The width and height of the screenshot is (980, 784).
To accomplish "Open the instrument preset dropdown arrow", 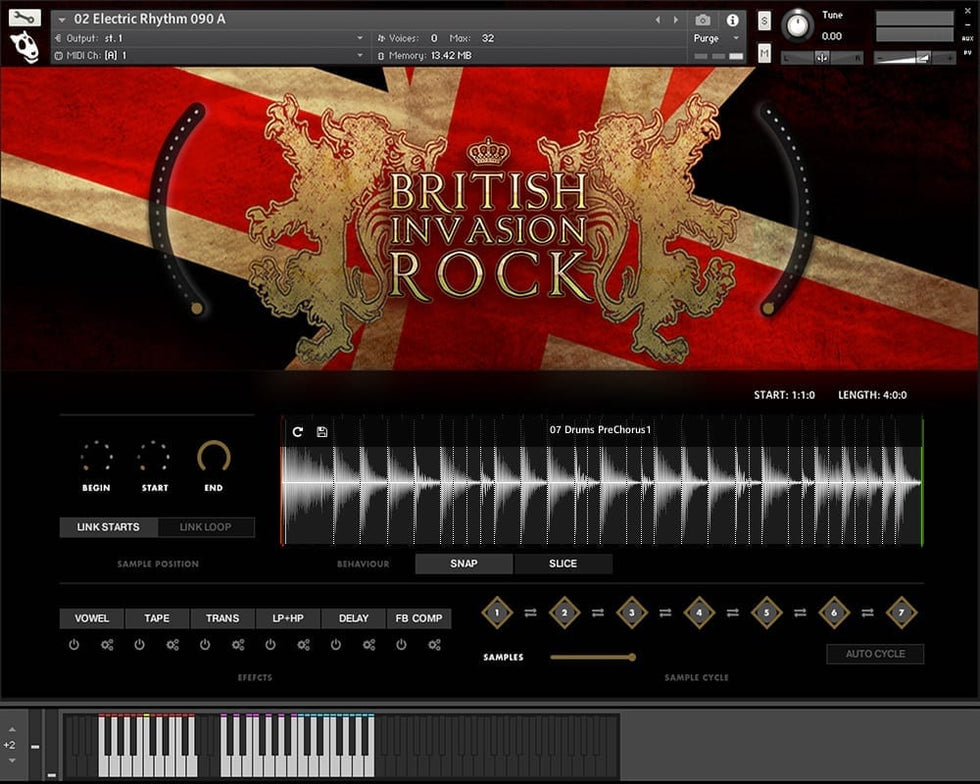I will click(63, 19).
